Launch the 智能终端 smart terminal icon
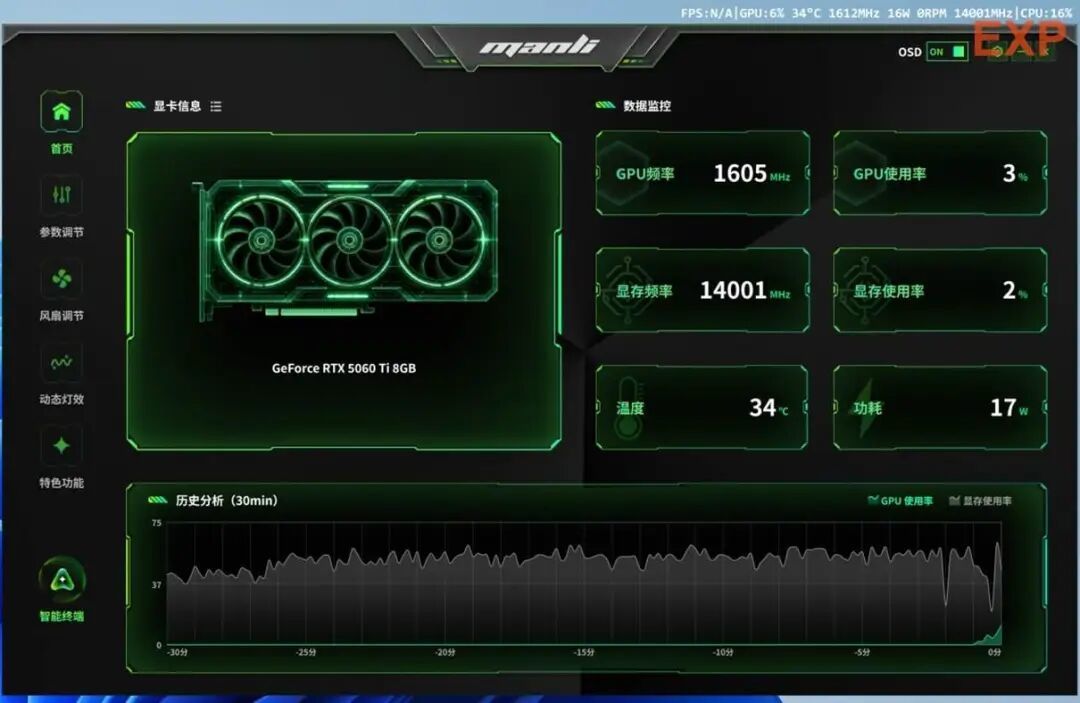Screen dimensions: 1080x703 click(x=62, y=580)
